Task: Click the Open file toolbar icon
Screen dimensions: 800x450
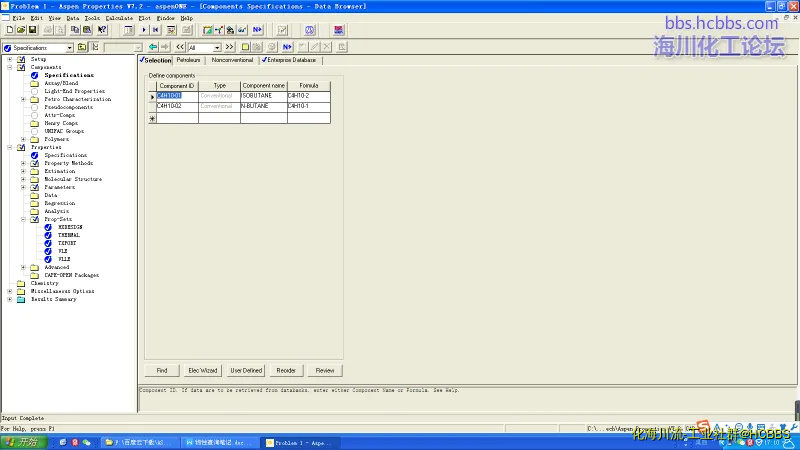Action: tap(21, 30)
